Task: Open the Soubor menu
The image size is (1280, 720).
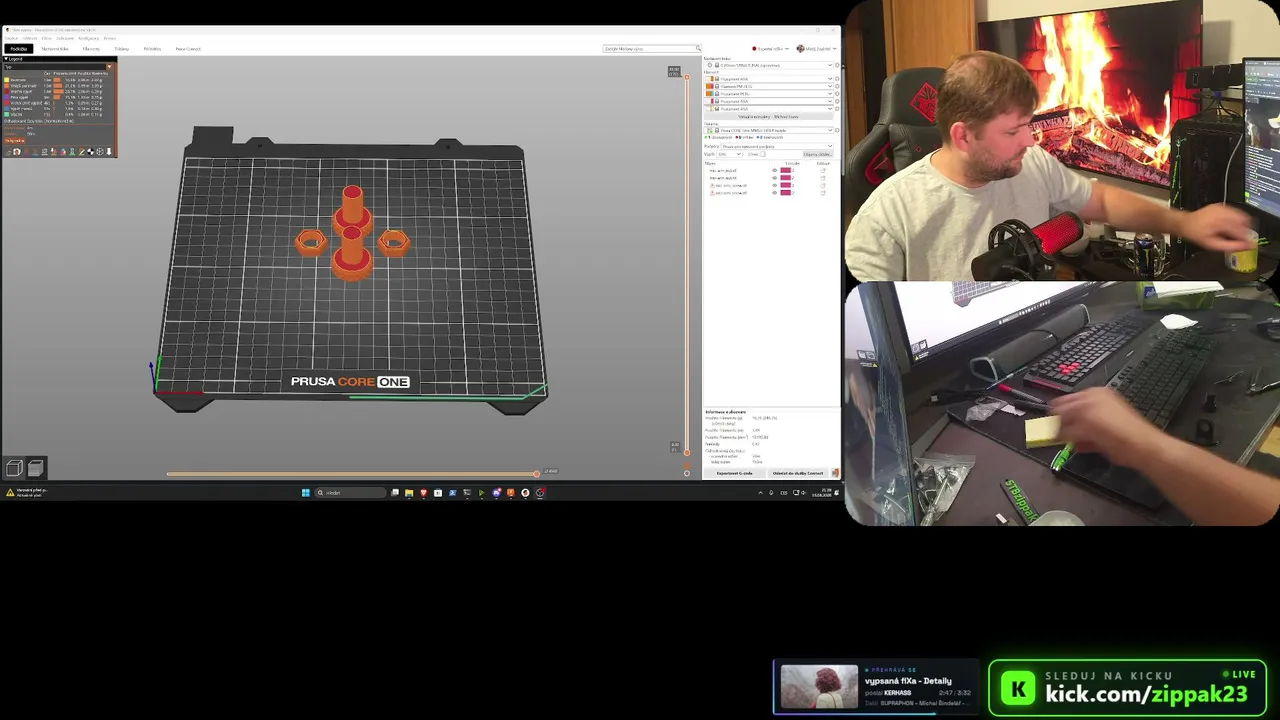Action: [11, 39]
